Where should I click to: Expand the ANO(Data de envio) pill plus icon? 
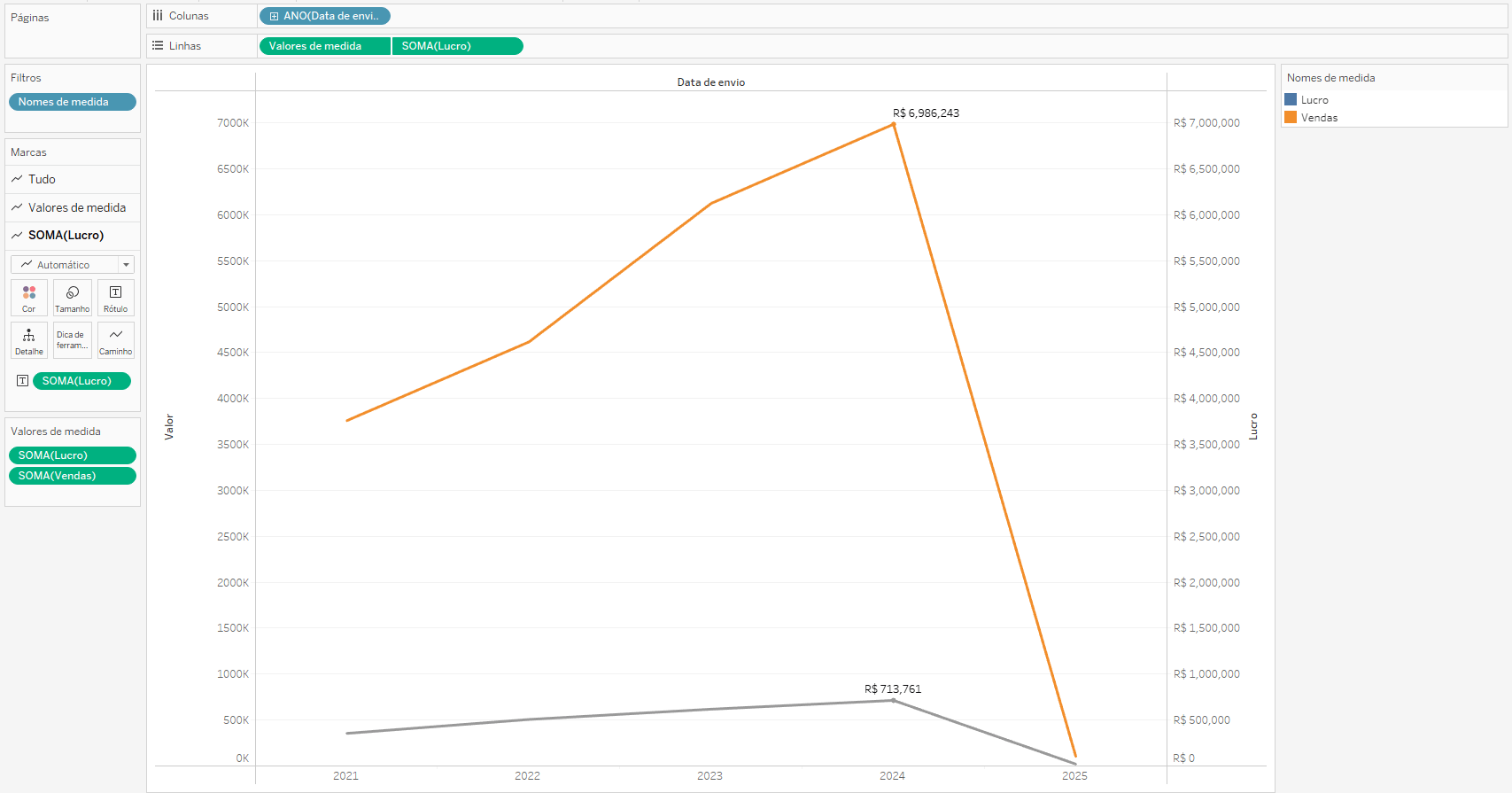274,16
